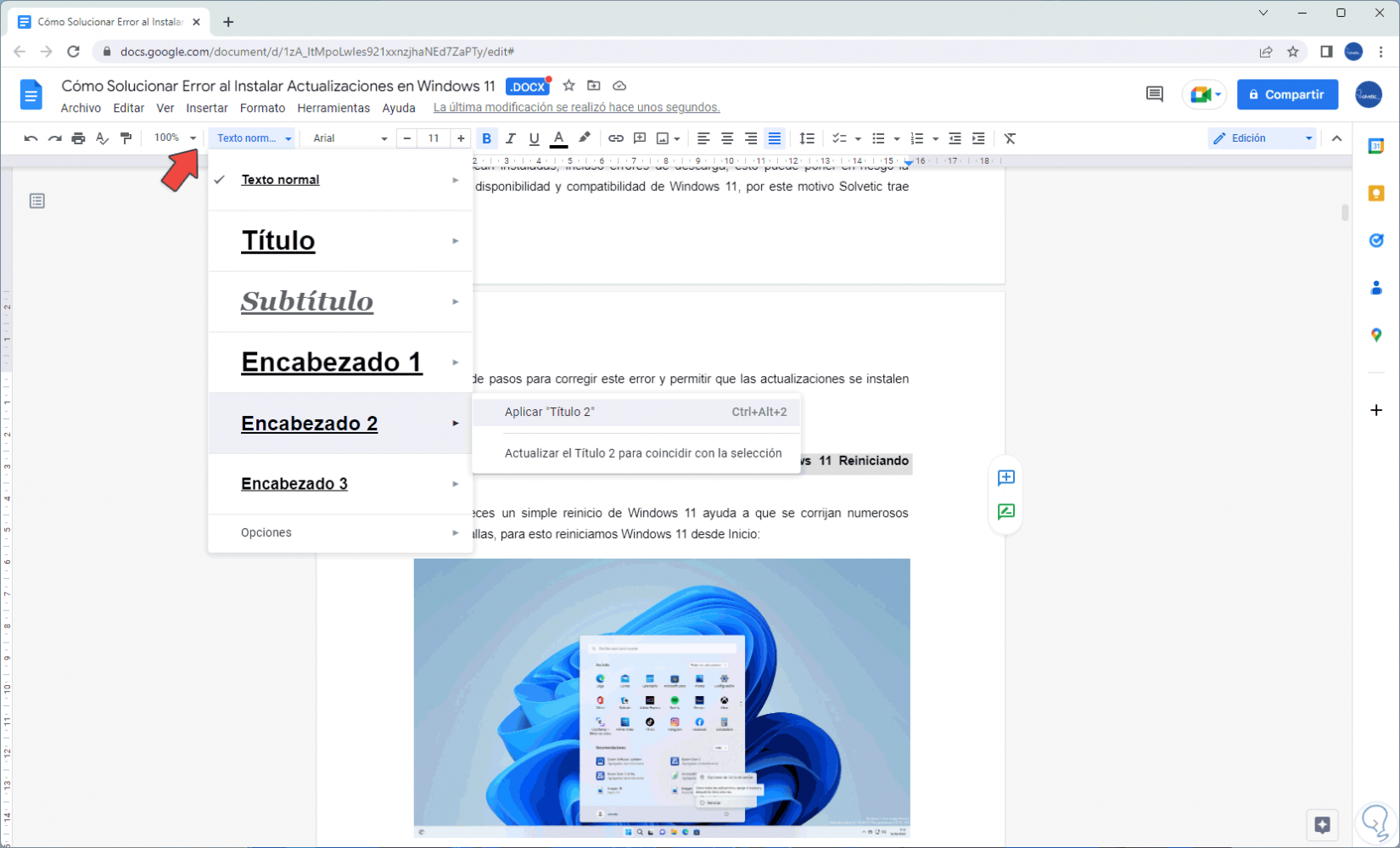This screenshot has height=848, width=1400.
Task: Toggle Underline formatting
Action: 534,138
